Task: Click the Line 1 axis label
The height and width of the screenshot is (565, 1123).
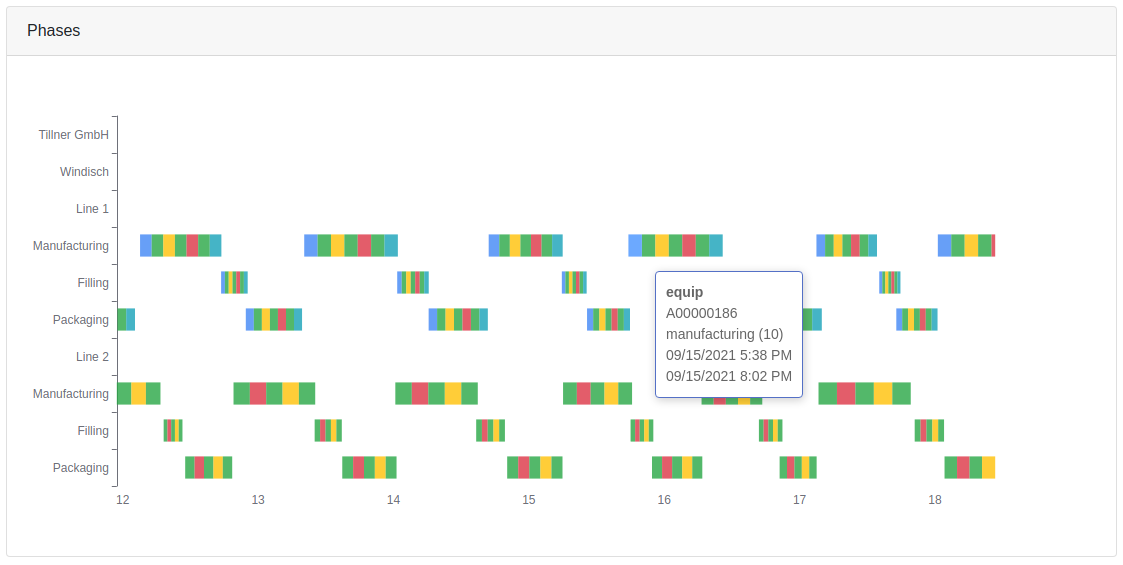Action: [x=92, y=209]
